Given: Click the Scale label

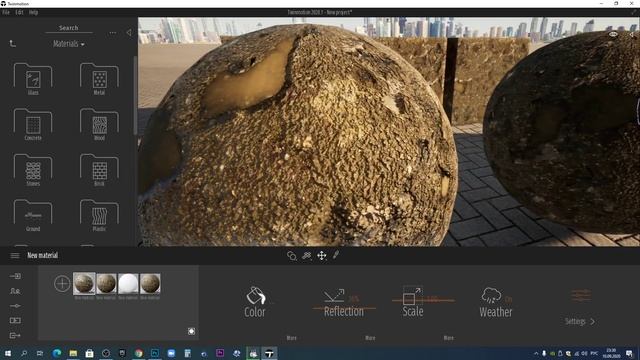Looking at the screenshot, I should [x=413, y=311].
